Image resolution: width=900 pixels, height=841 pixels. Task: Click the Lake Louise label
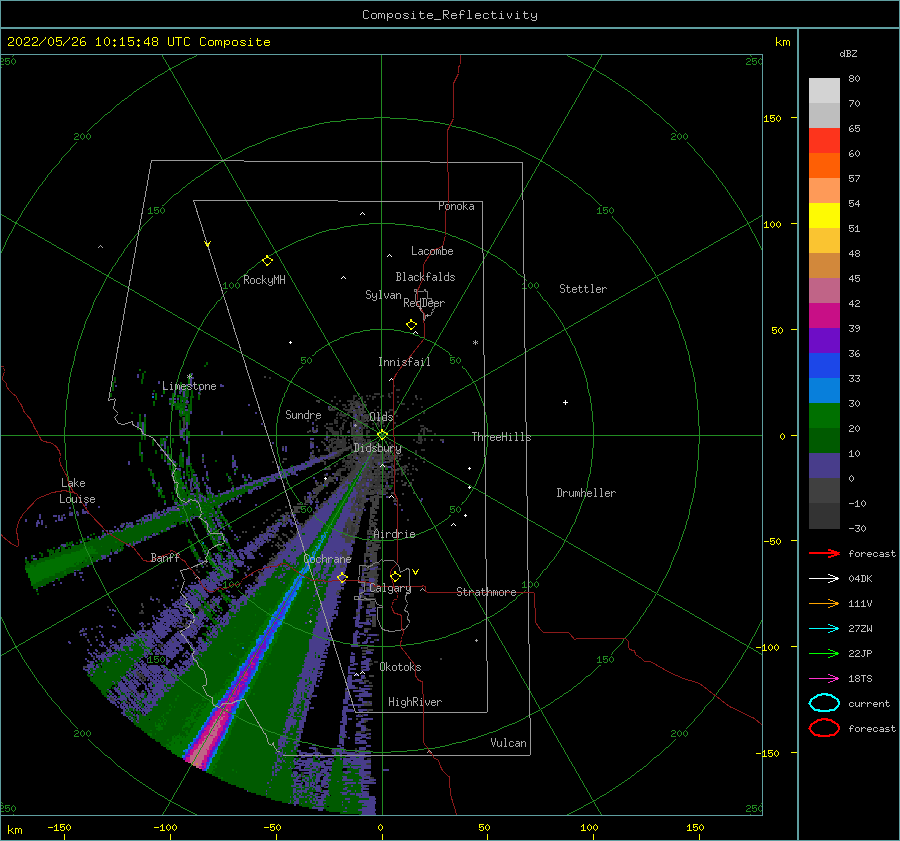[77, 491]
